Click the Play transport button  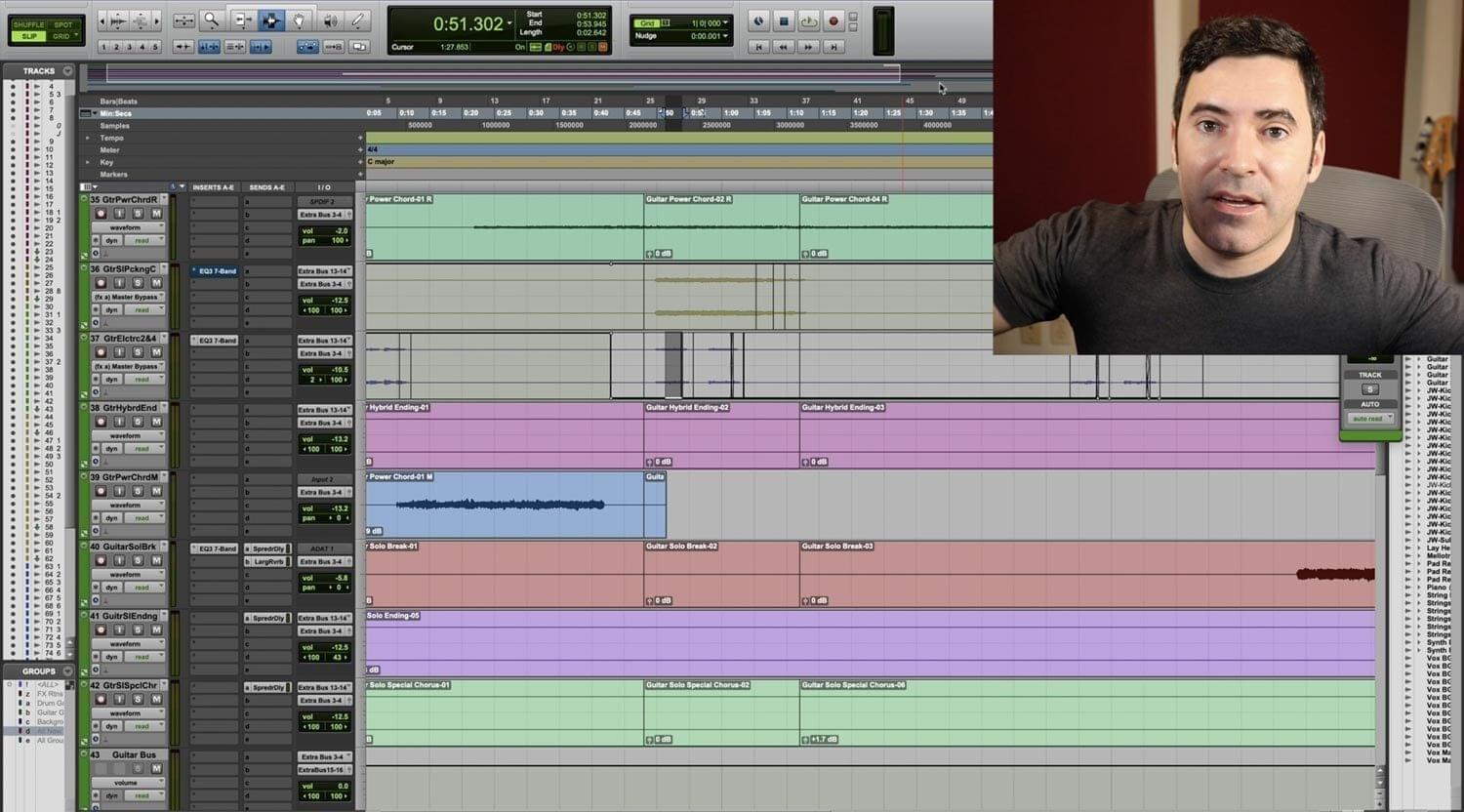point(808,20)
